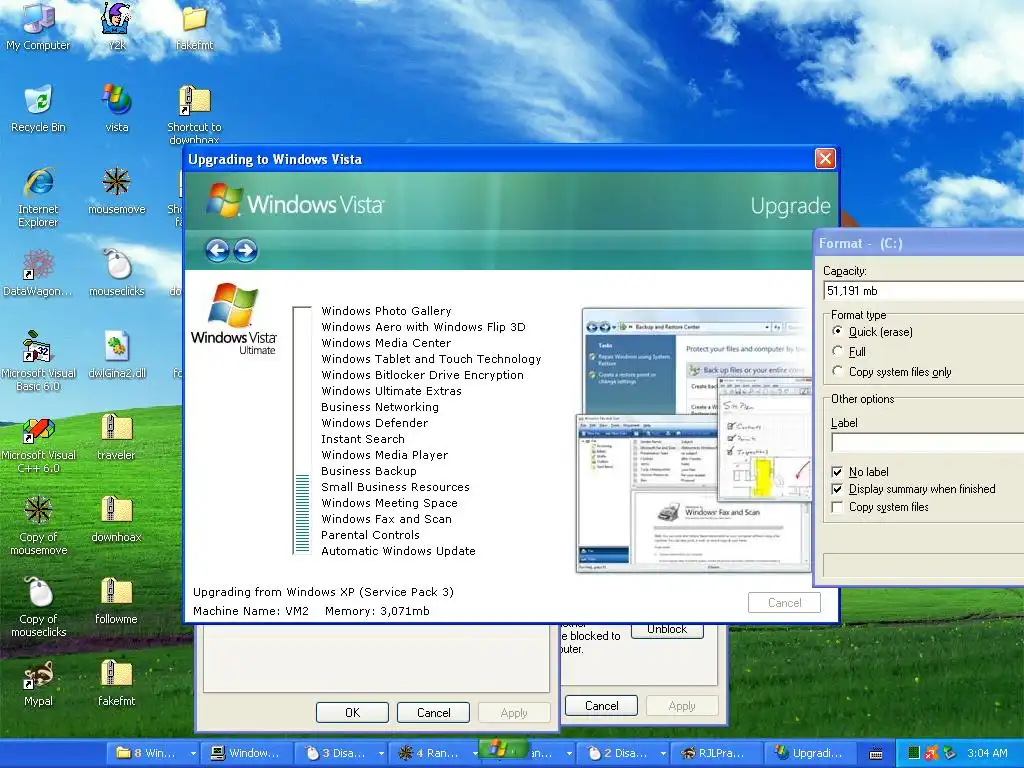
Task: Click the Windows Defender list entry
Action: click(374, 423)
